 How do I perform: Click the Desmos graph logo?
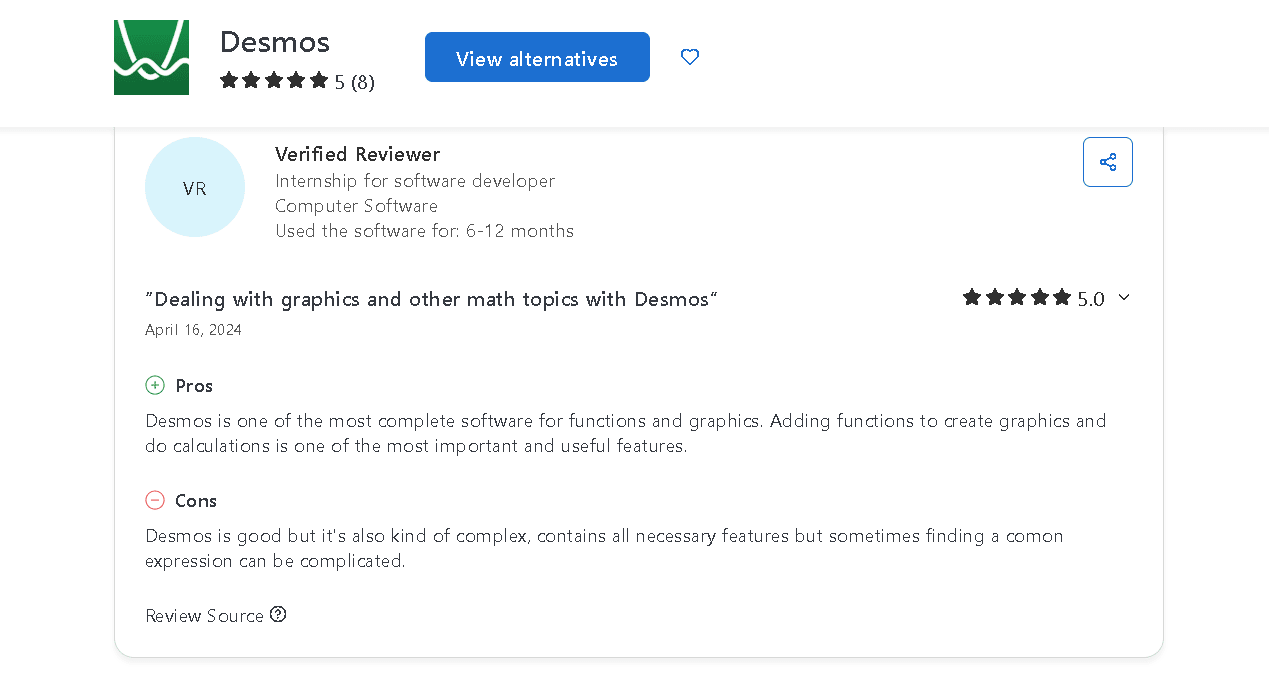151,58
